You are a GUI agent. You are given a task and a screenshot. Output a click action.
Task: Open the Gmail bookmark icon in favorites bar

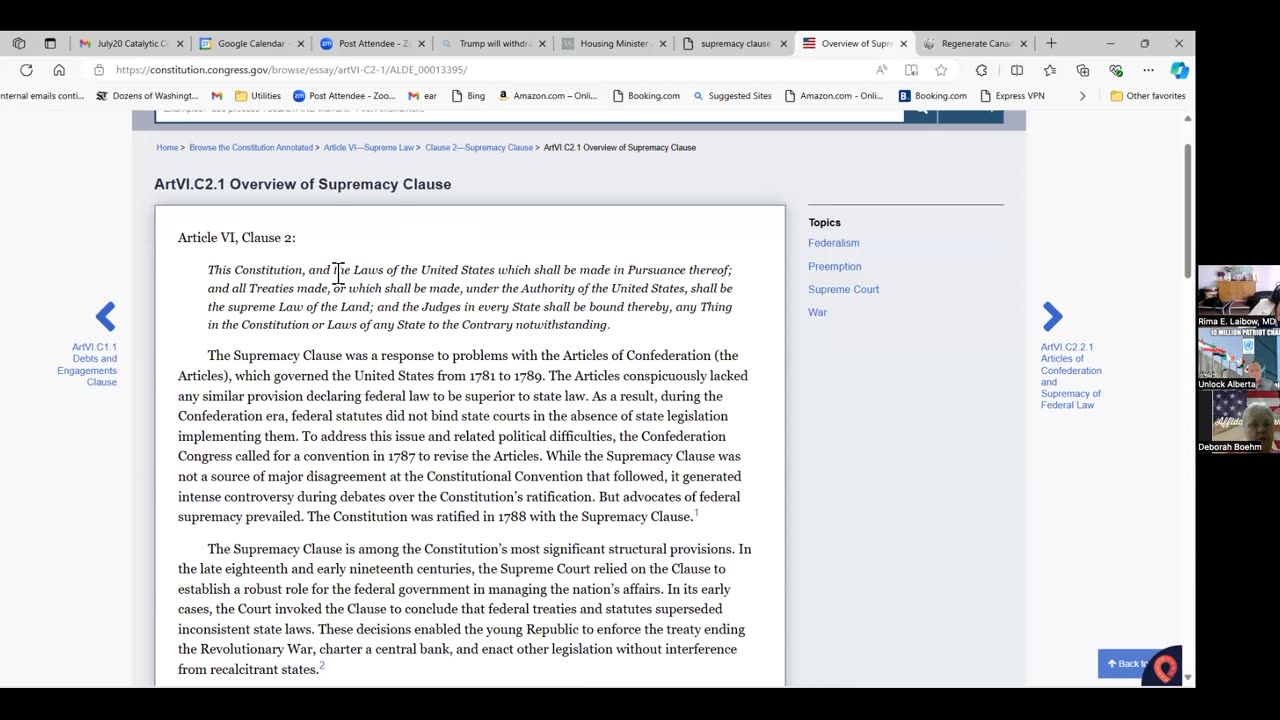click(217, 96)
